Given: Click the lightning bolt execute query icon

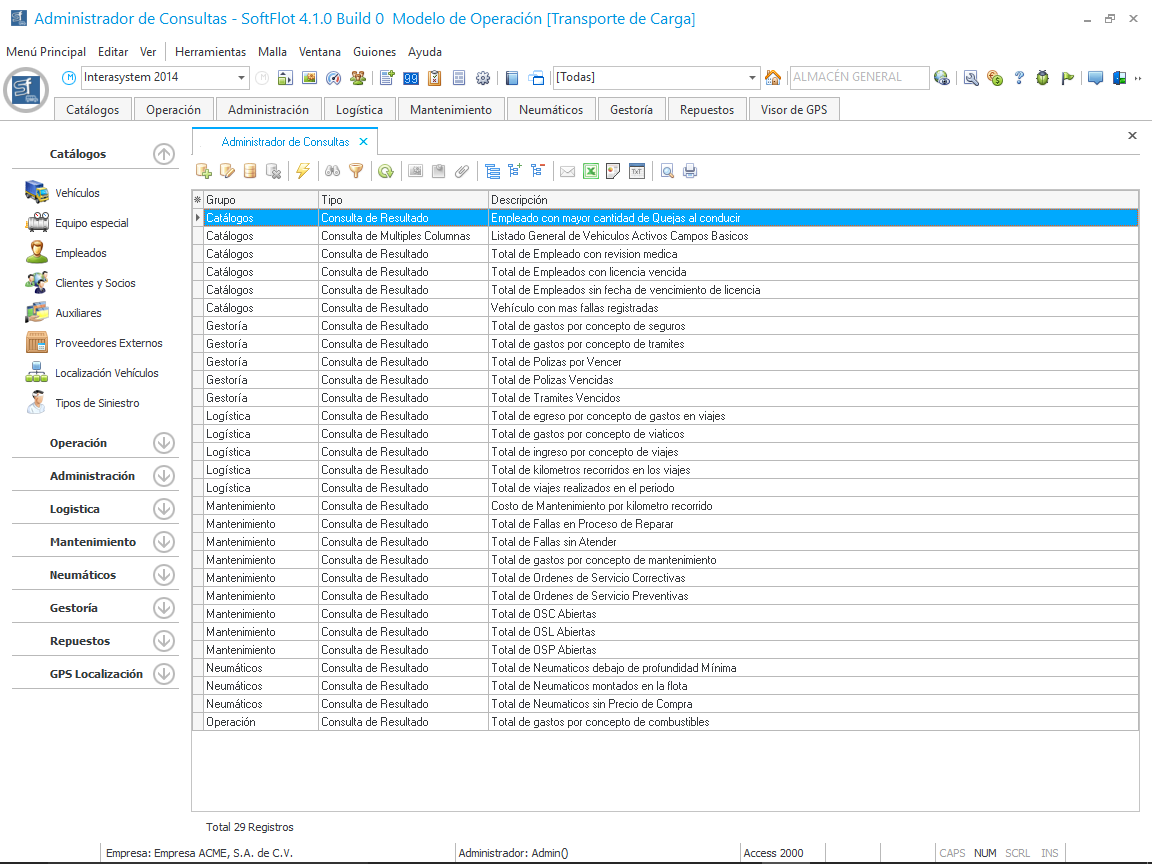Looking at the screenshot, I should point(303,171).
